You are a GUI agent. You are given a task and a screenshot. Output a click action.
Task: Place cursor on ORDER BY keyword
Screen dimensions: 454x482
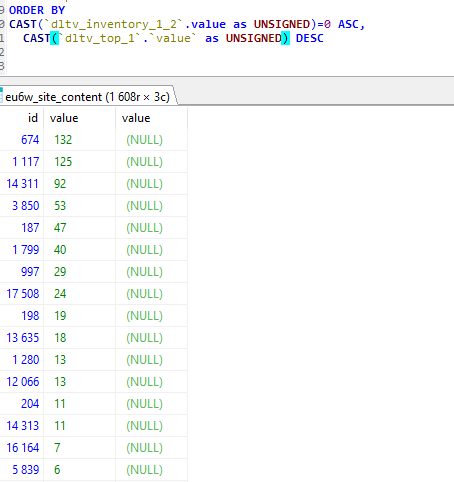click(37, 10)
